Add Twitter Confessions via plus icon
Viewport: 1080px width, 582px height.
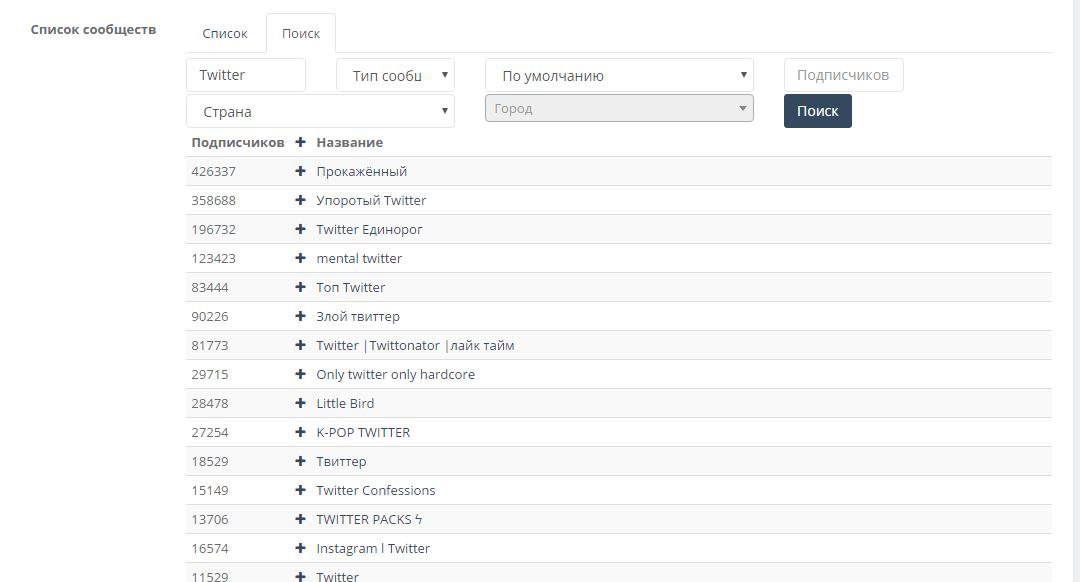click(300, 489)
